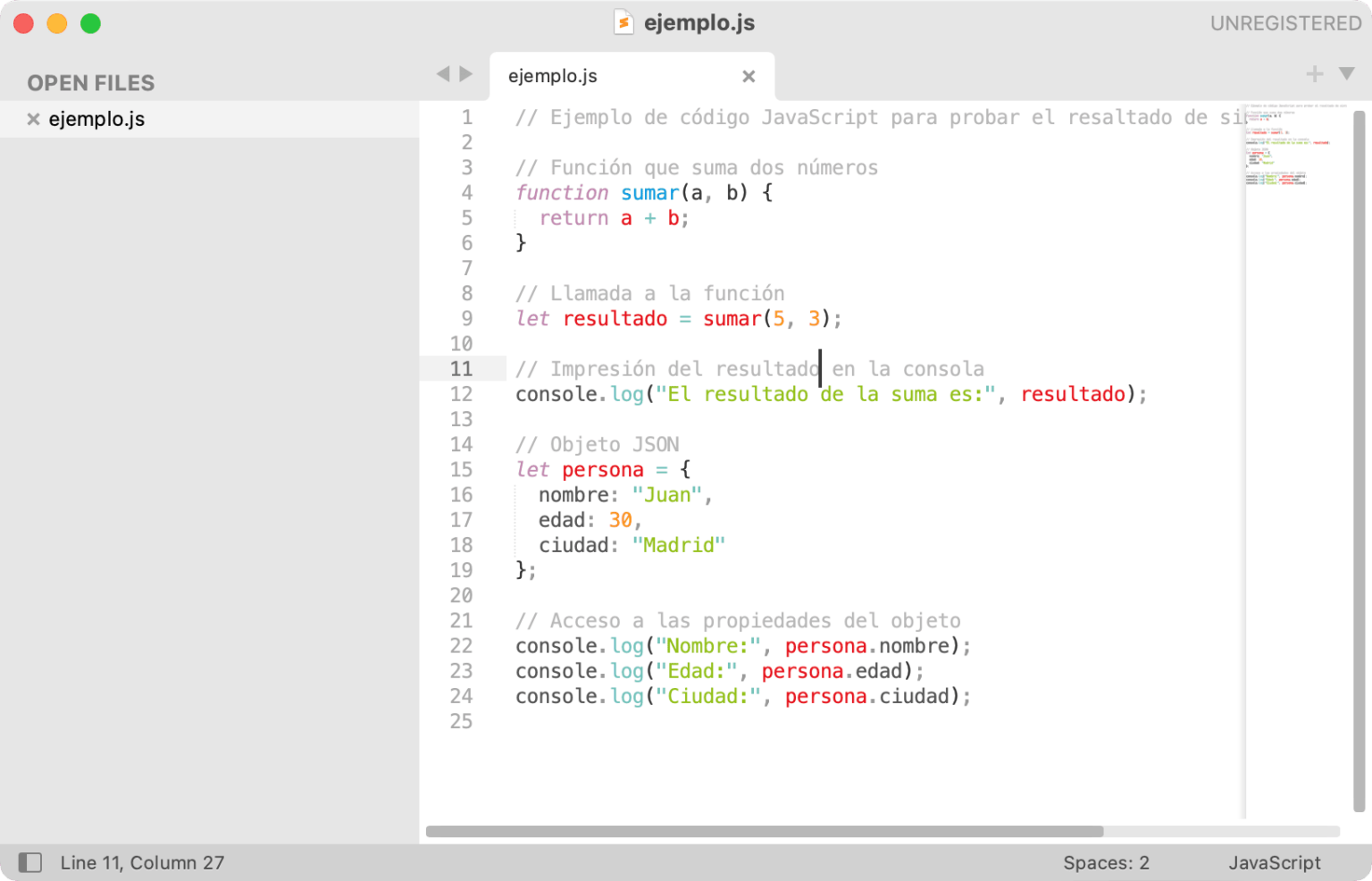Click UNREGISTERED to view license info

click(1284, 22)
